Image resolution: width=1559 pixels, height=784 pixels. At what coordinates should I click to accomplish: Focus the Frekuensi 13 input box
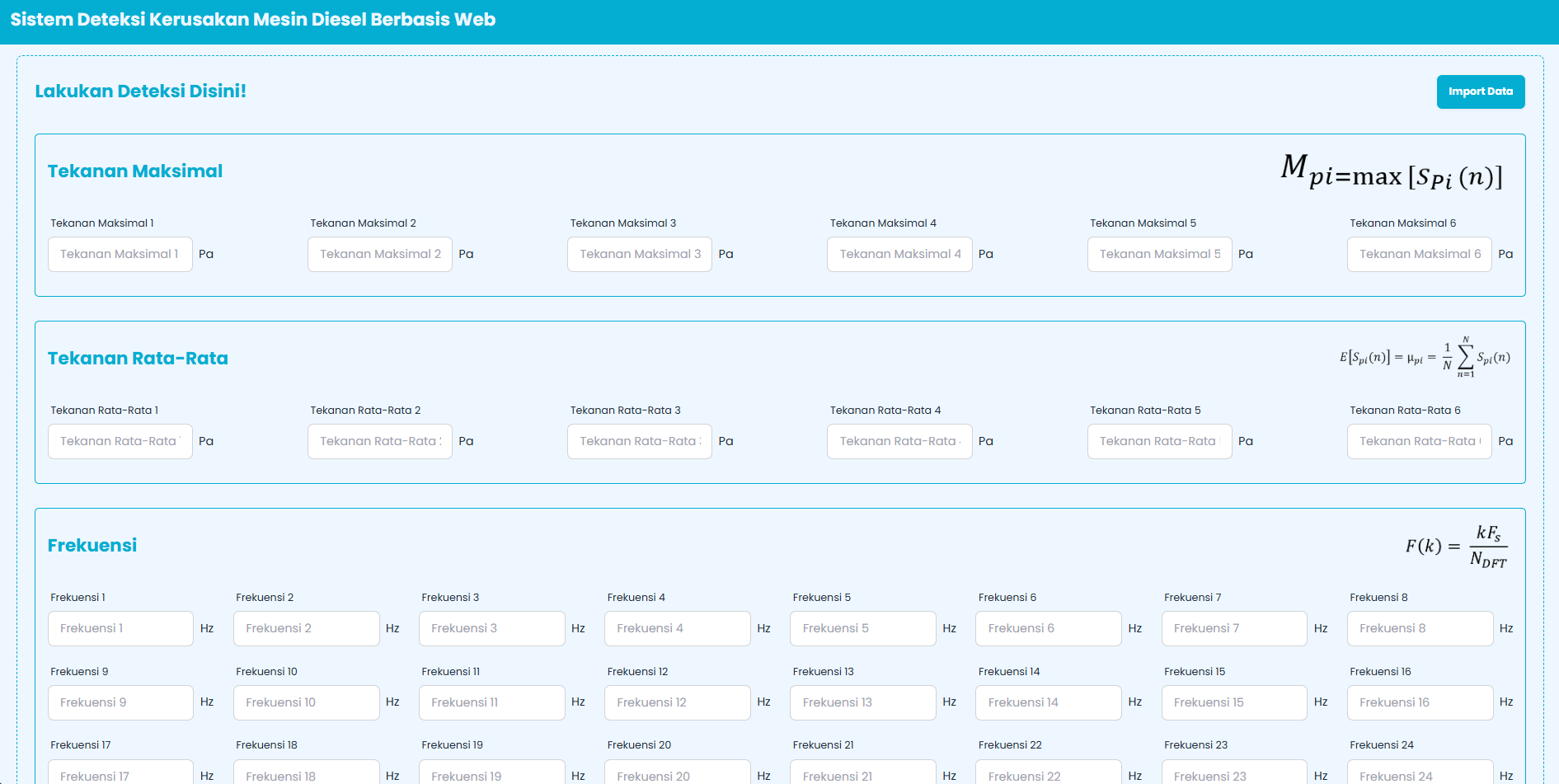tap(863, 702)
